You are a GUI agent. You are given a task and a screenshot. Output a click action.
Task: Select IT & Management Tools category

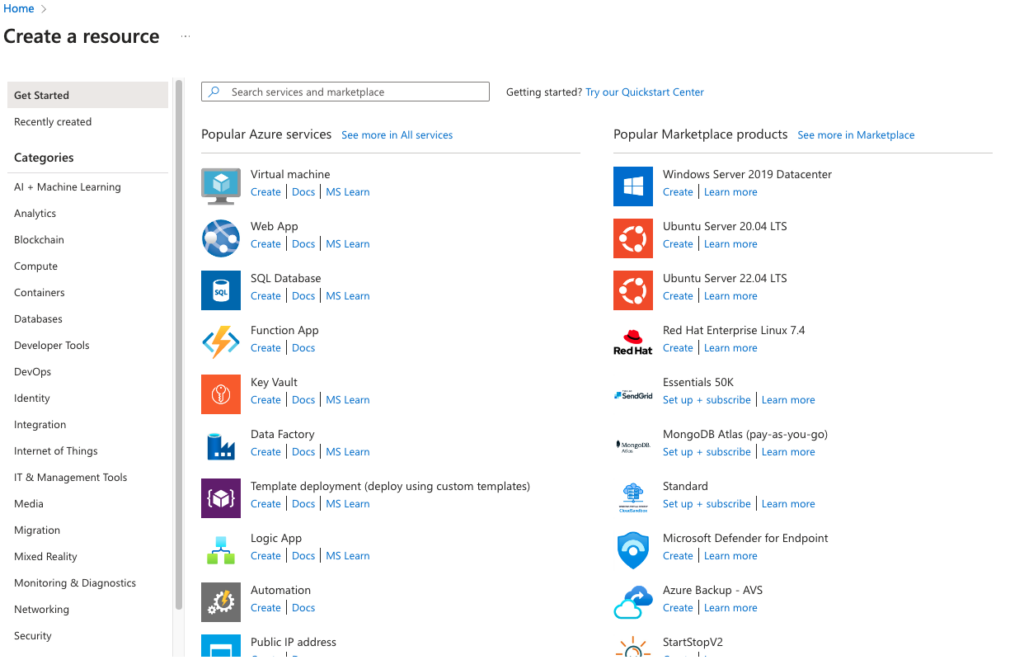tap(71, 477)
